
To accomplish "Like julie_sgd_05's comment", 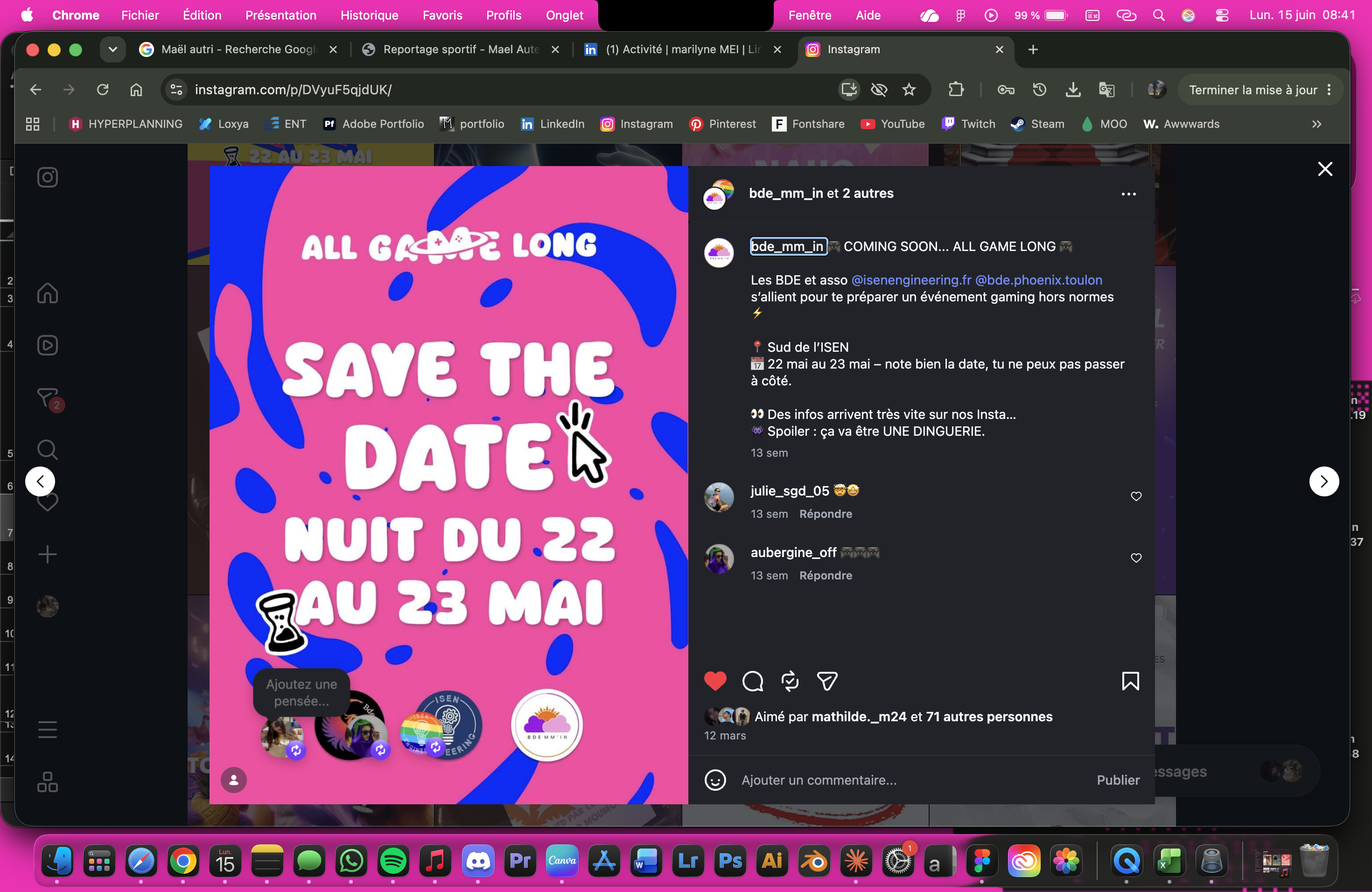I will 1136,496.
